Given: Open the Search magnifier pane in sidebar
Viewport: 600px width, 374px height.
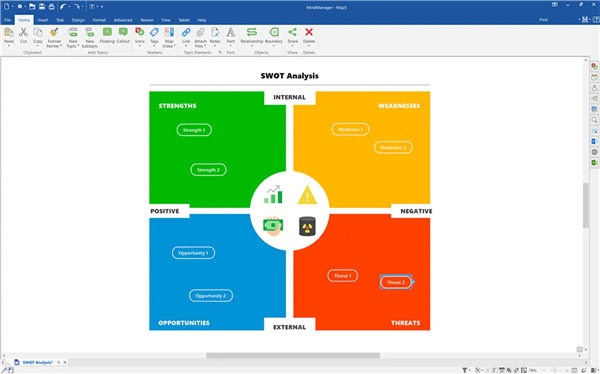Looking at the screenshot, I should click(594, 120).
